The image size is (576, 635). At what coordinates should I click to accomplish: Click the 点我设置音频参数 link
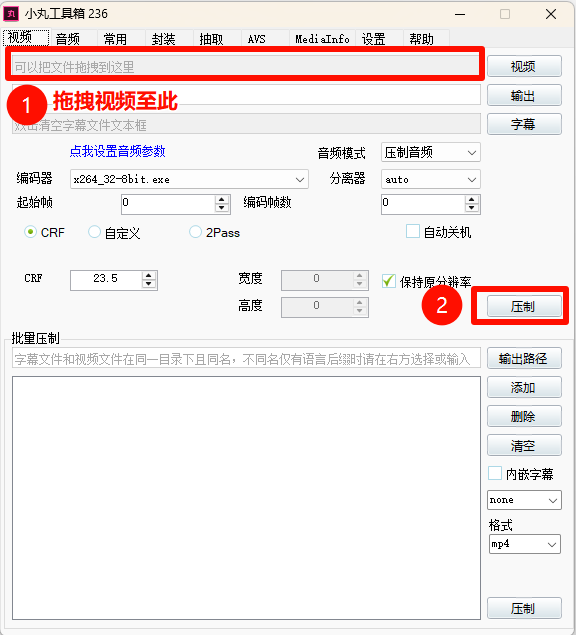point(117,151)
